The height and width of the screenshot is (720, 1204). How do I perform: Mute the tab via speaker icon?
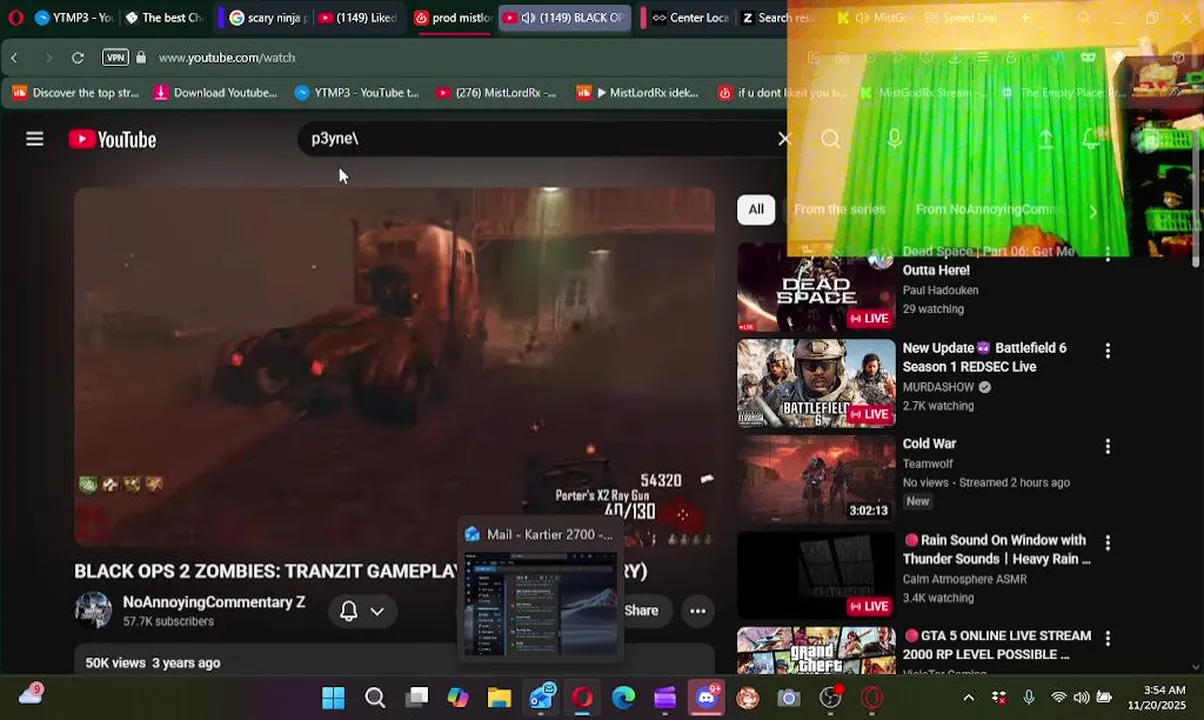[528, 18]
